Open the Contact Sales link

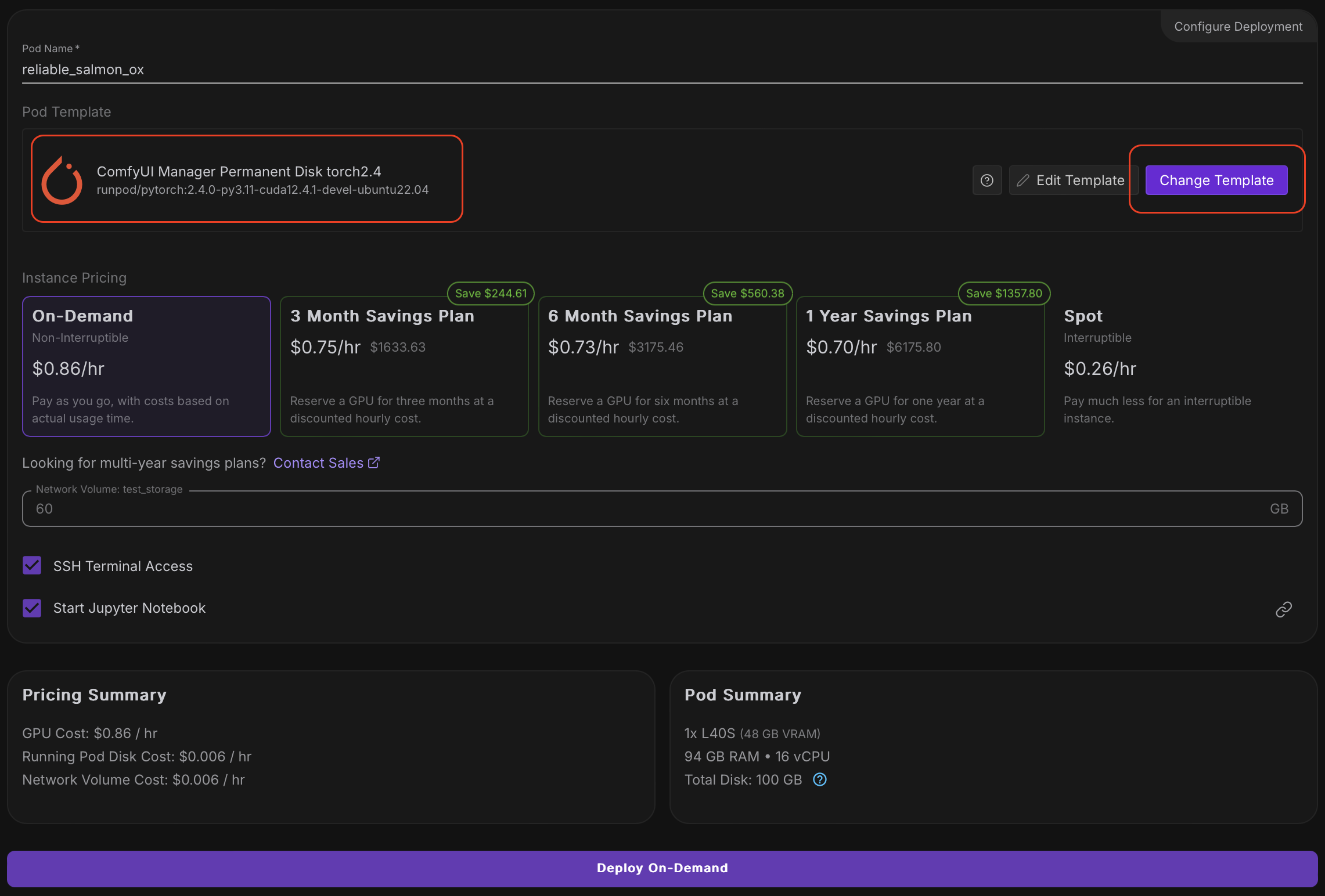tap(318, 463)
